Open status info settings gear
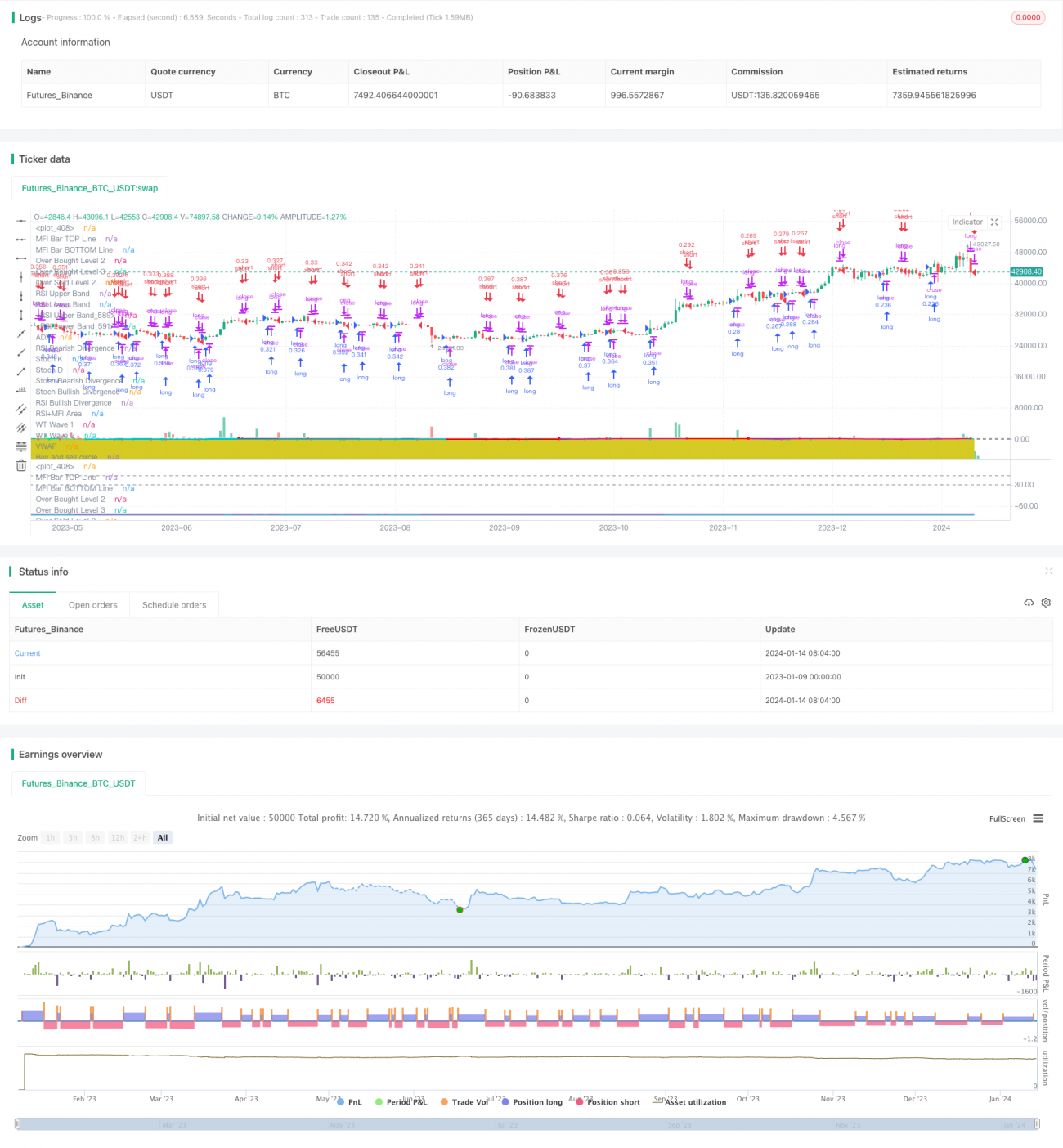This screenshot has height=1148, width=1063. point(1046,603)
